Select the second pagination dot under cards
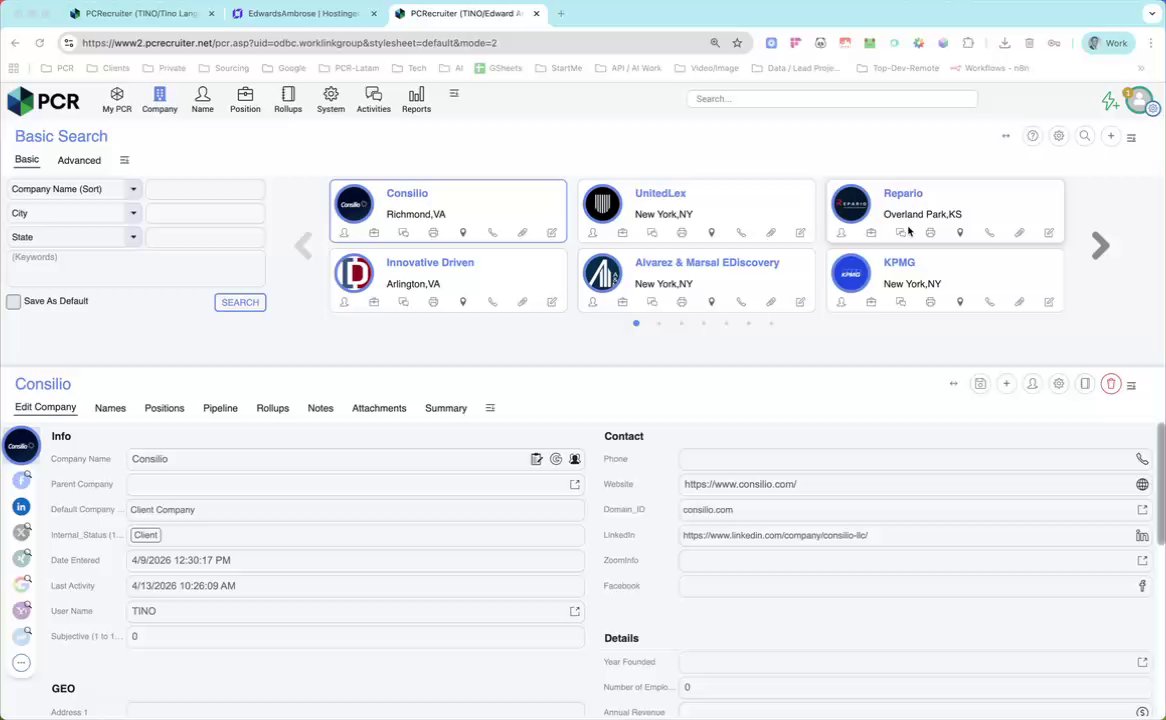1166x720 pixels. [659, 324]
